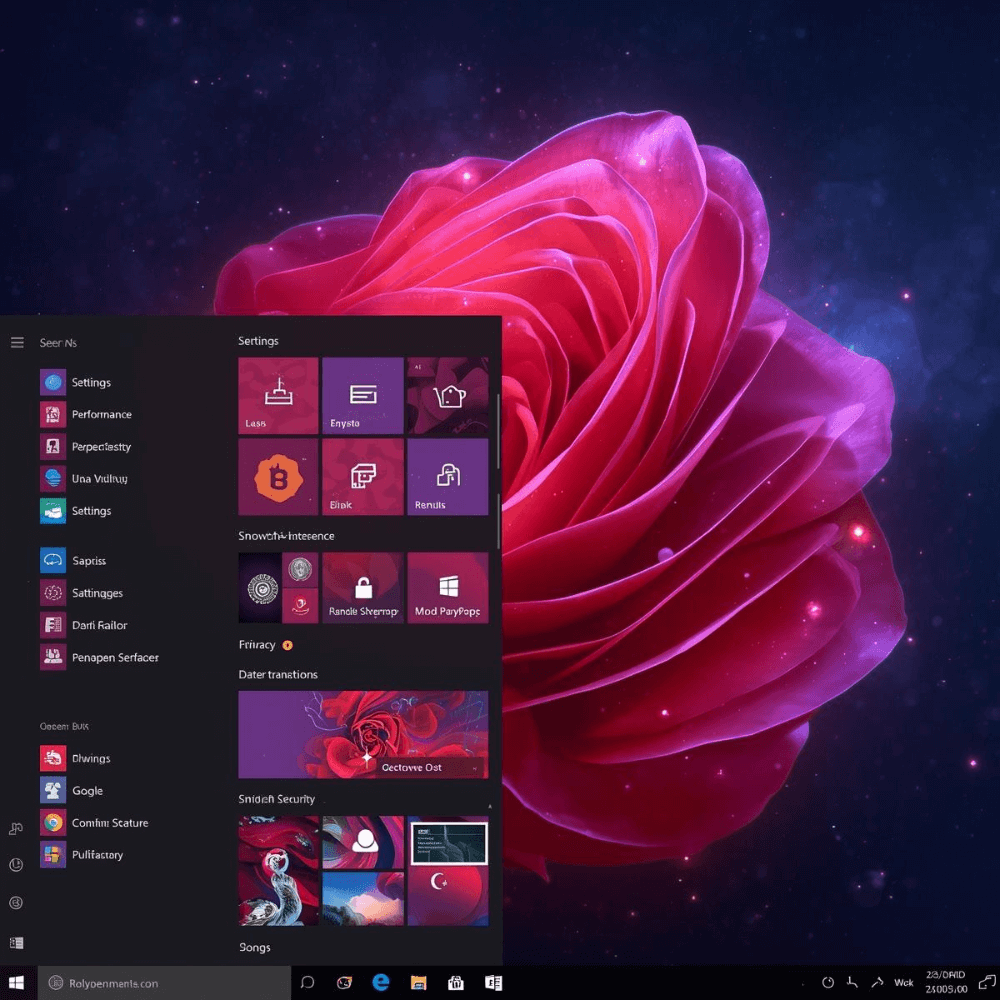Click the orange B tile
Viewport: 1000px width, 1000px height.
[278, 477]
